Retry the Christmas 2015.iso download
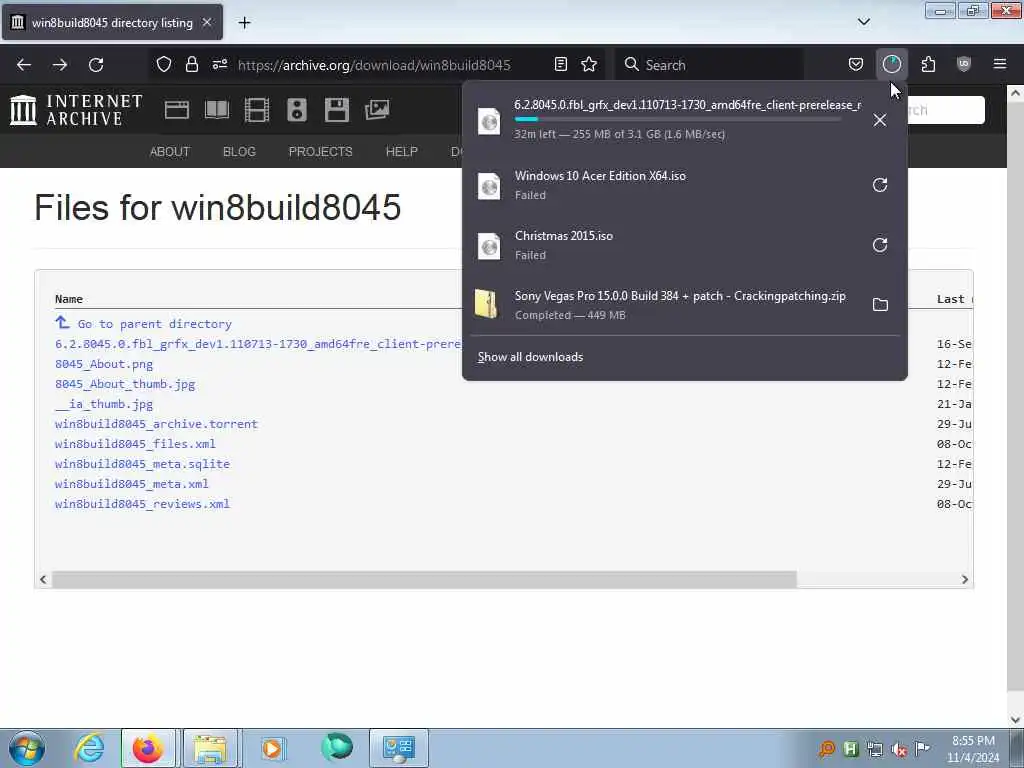This screenshot has width=1024, height=768. pos(880,245)
